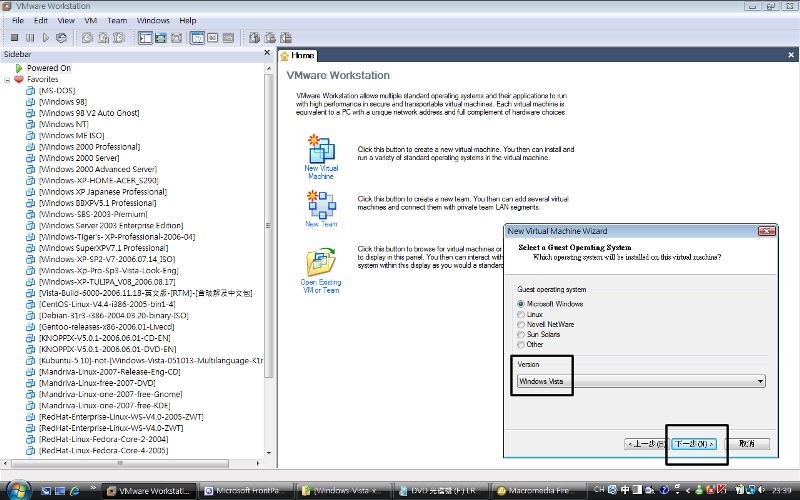This screenshot has width=800, height=500.
Task: Click the Internet Explorer quick launch icon
Action: tap(75, 491)
